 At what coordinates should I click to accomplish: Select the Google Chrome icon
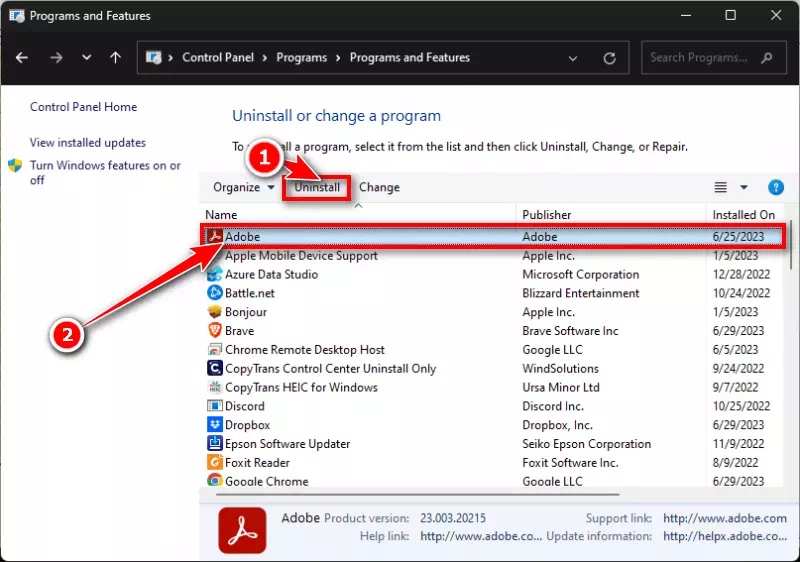215,480
